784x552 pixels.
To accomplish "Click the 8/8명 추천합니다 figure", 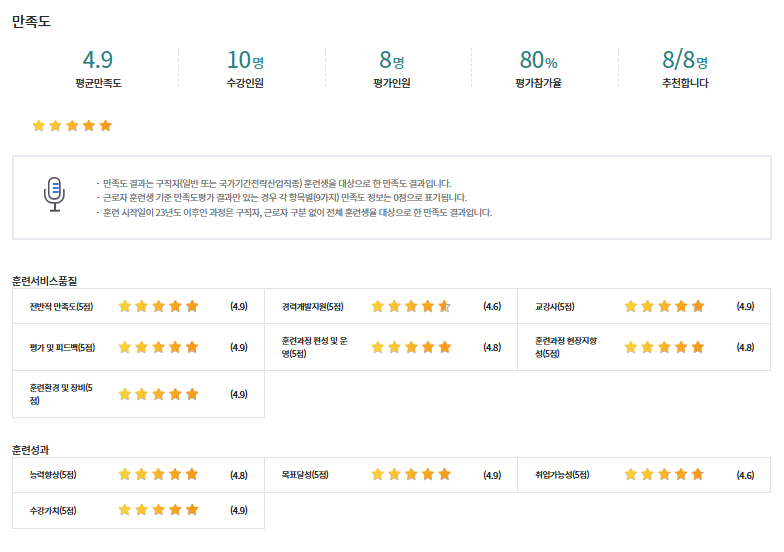I will click(685, 60).
